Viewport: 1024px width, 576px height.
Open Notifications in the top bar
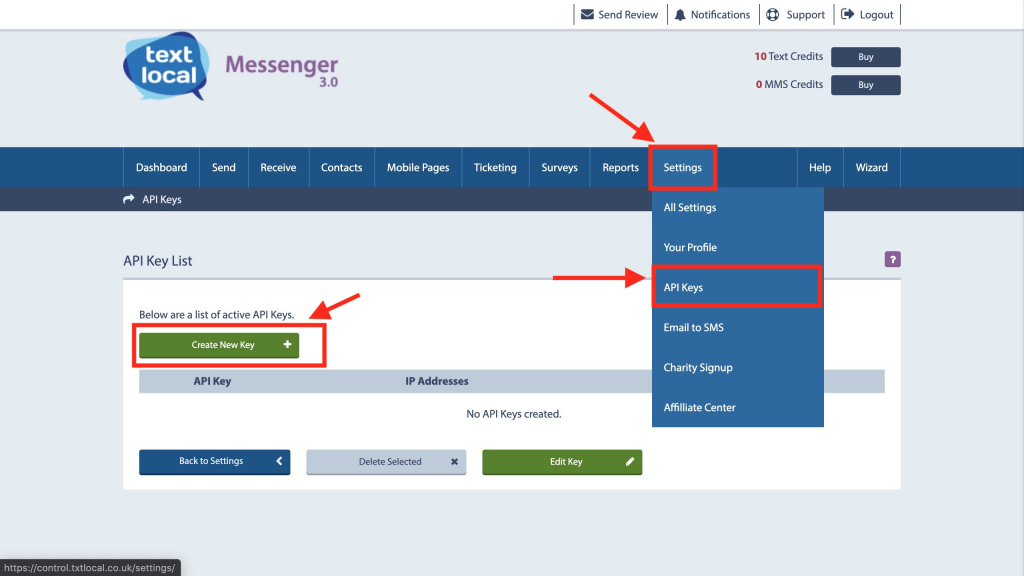click(712, 14)
